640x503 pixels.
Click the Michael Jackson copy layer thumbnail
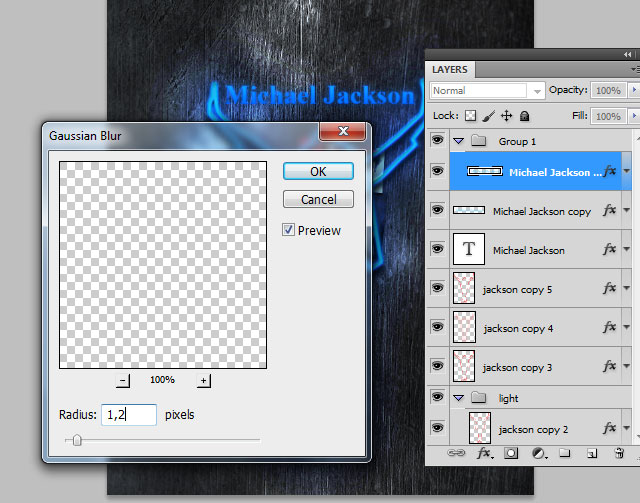click(x=469, y=210)
